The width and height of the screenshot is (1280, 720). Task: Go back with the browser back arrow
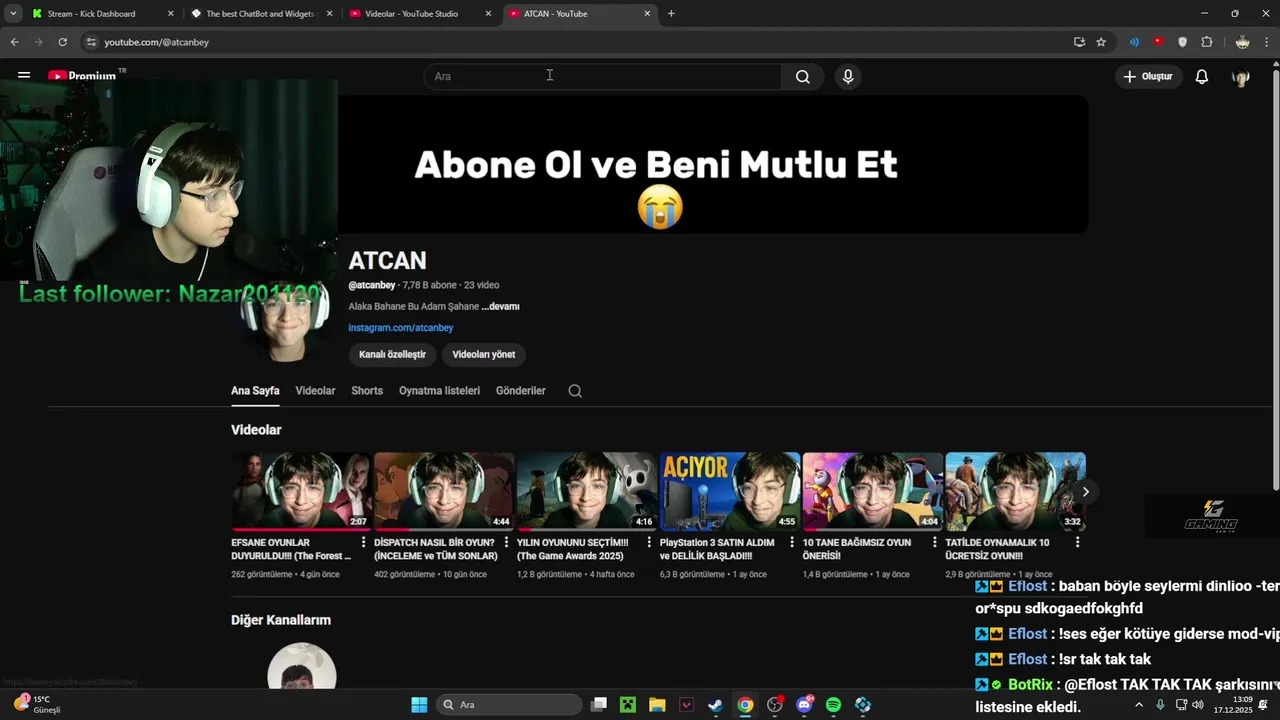(x=14, y=42)
